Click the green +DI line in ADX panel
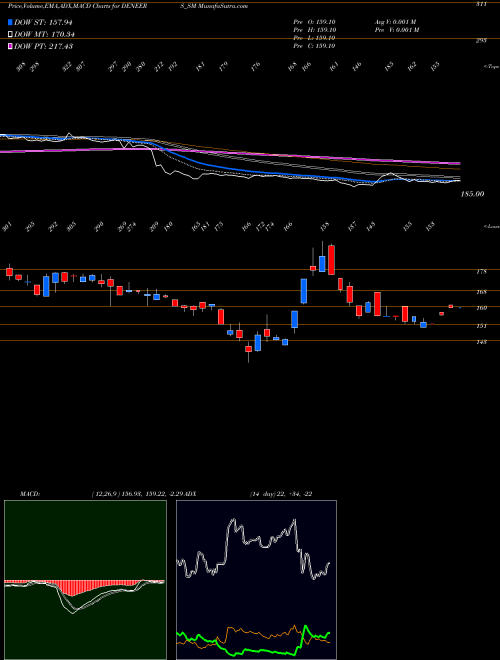Viewport: 500px width, 660px height. (253, 651)
